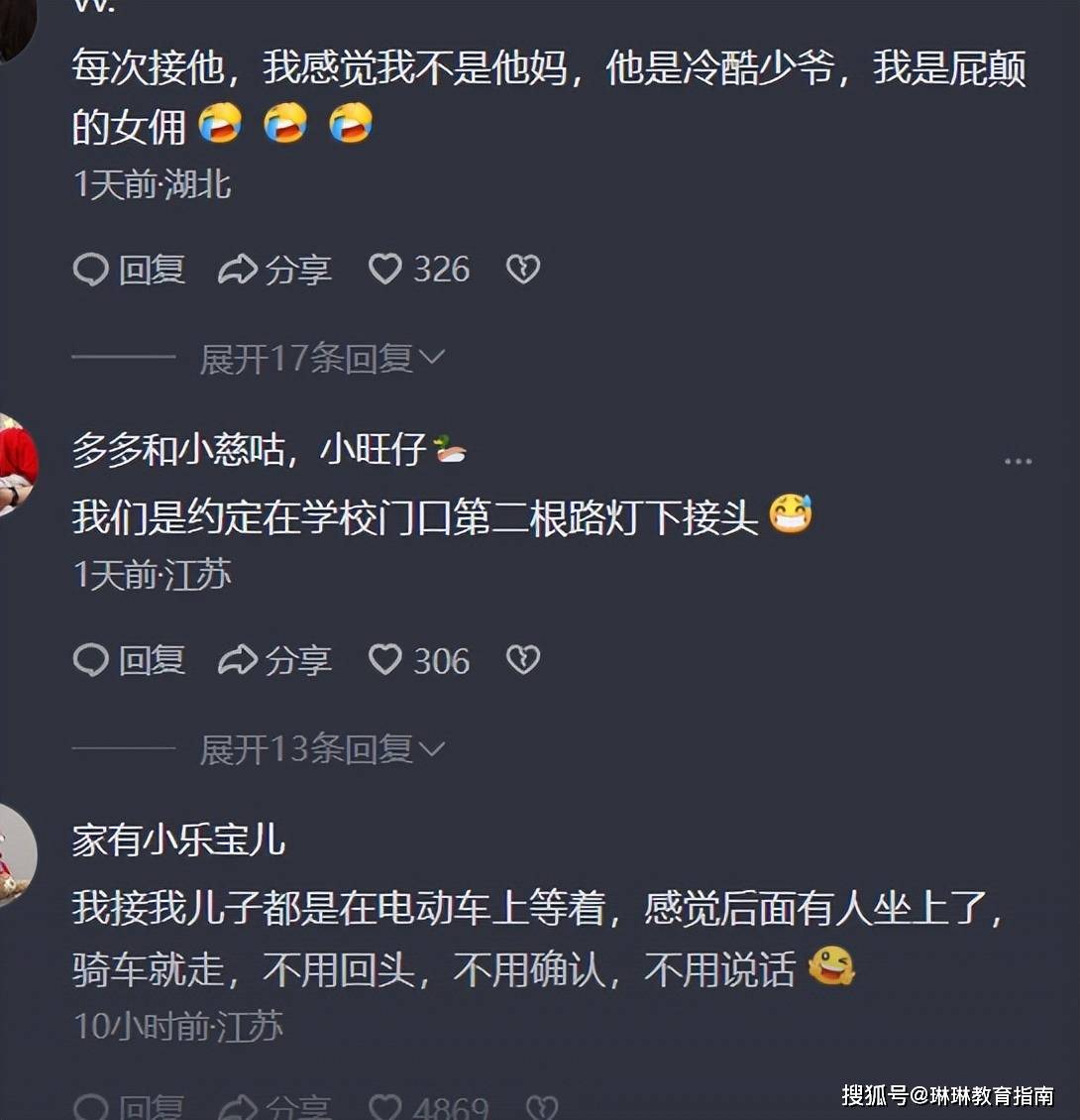Like the comment with 306 likes
The width and height of the screenshot is (1080, 1120).
(x=418, y=660)
